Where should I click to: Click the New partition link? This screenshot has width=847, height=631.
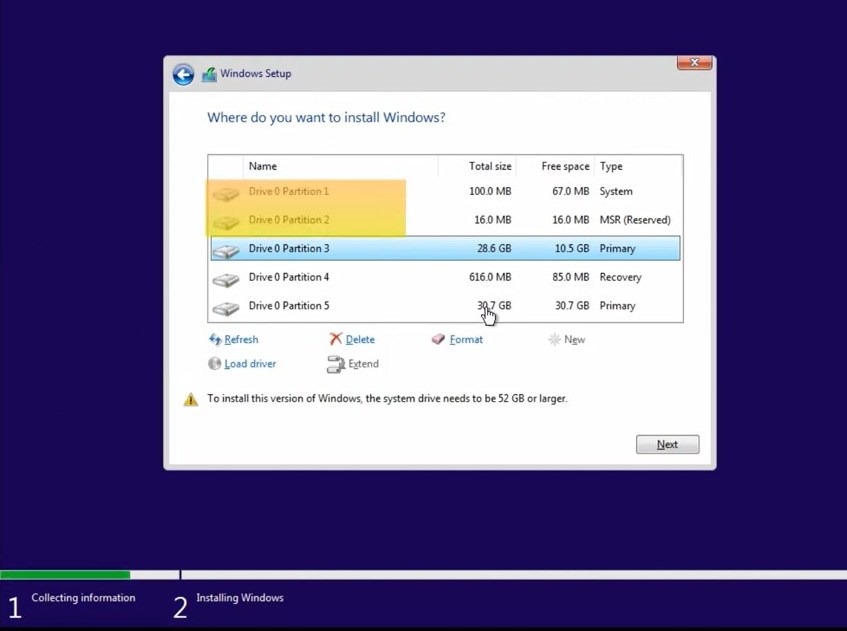point(574,339)
